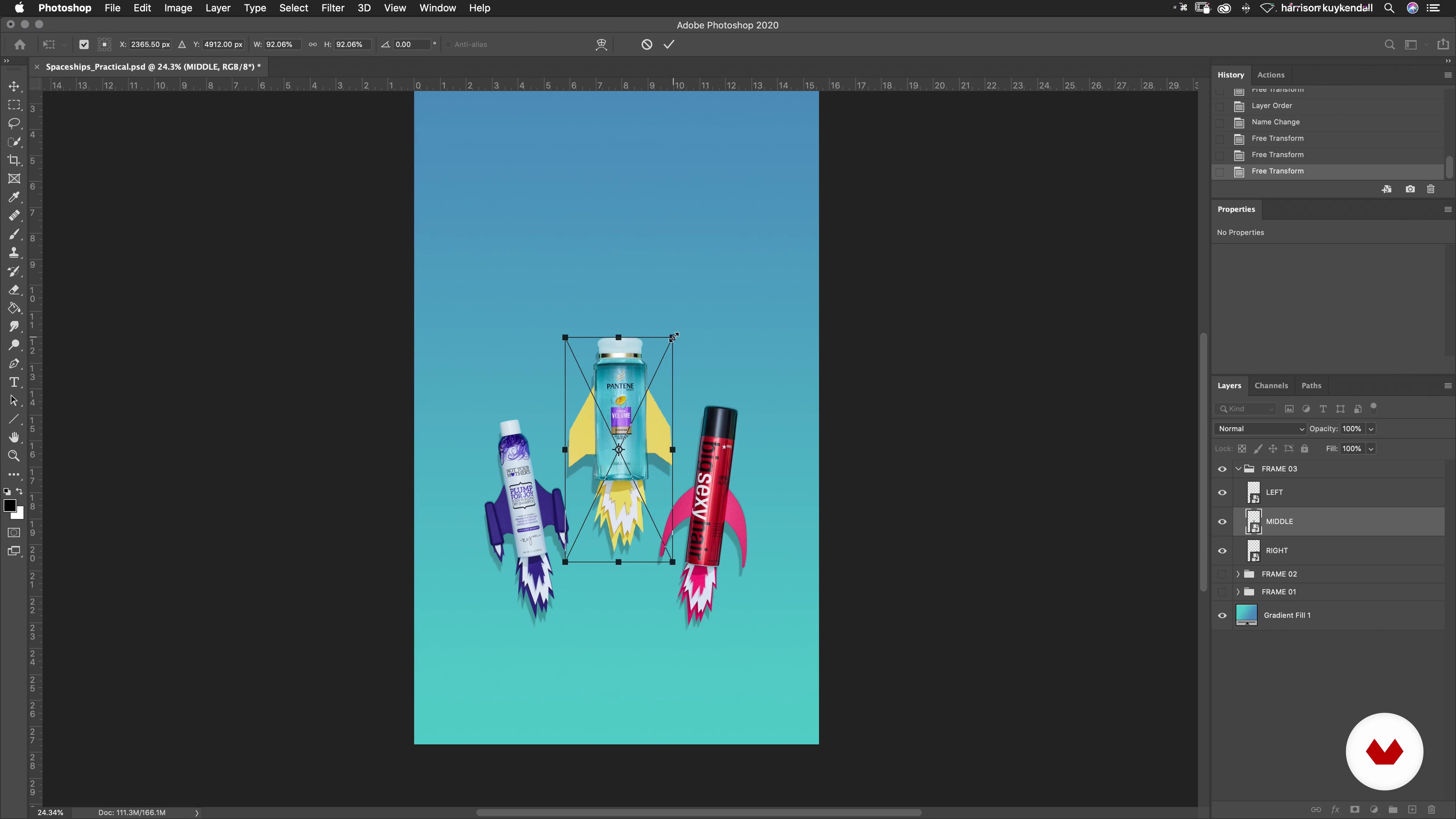Viewport: 1456px width, 819px height.
Task: Select the Eraser tool
Action: (x=14, y=290)
